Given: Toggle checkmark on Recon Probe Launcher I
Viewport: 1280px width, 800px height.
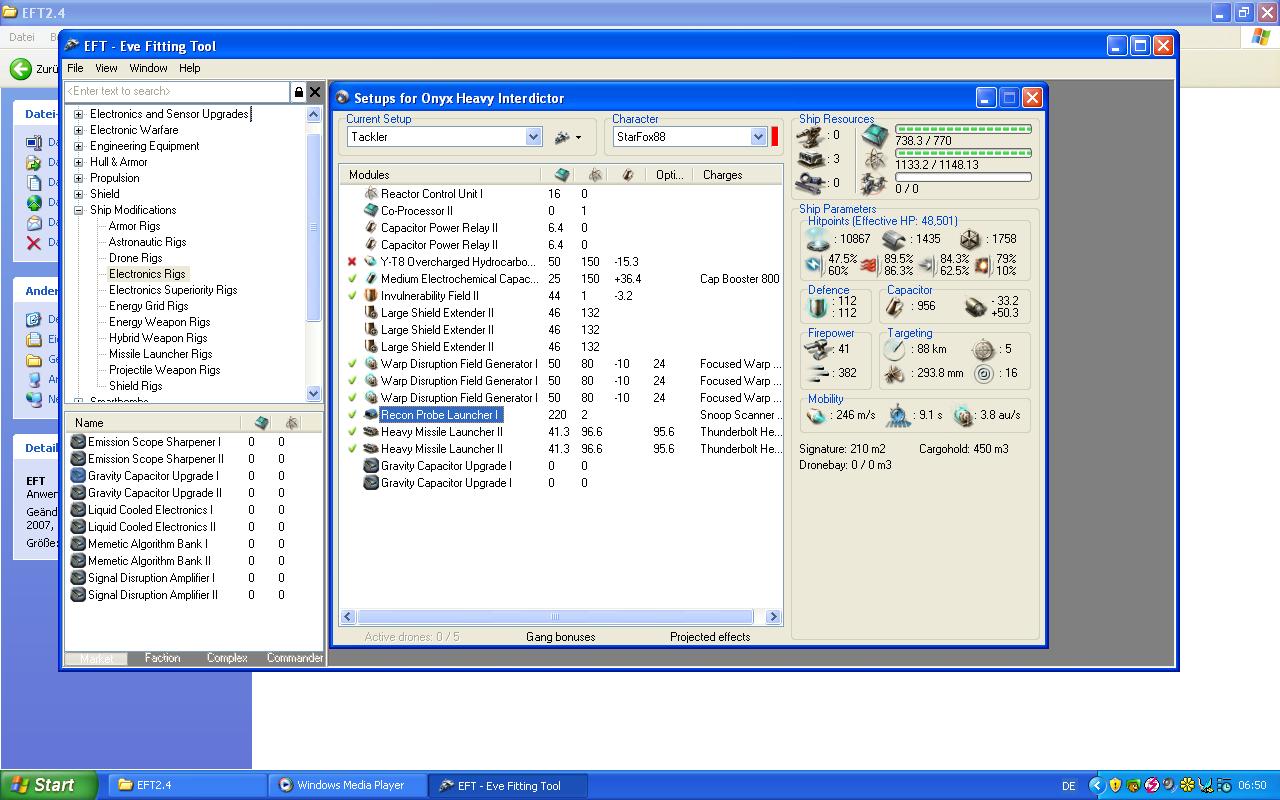Looking at the screenshot, I should [352, 415].
